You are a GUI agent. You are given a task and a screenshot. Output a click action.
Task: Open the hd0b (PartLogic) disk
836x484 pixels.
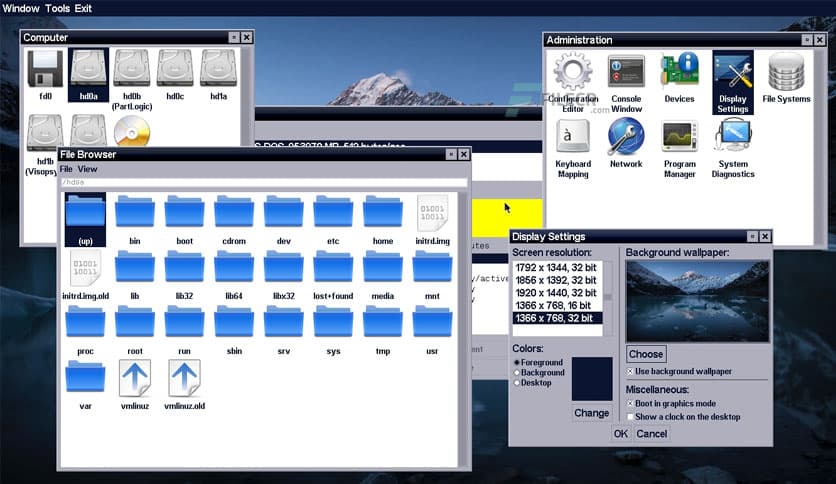[132, 80]
